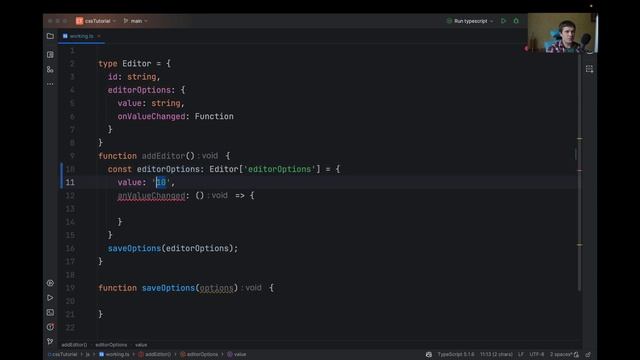The width and height of the screenshot is (640, 360).
Task: Click editorOptions in the editor breadcrumb
Action: (x=111, y=345)
